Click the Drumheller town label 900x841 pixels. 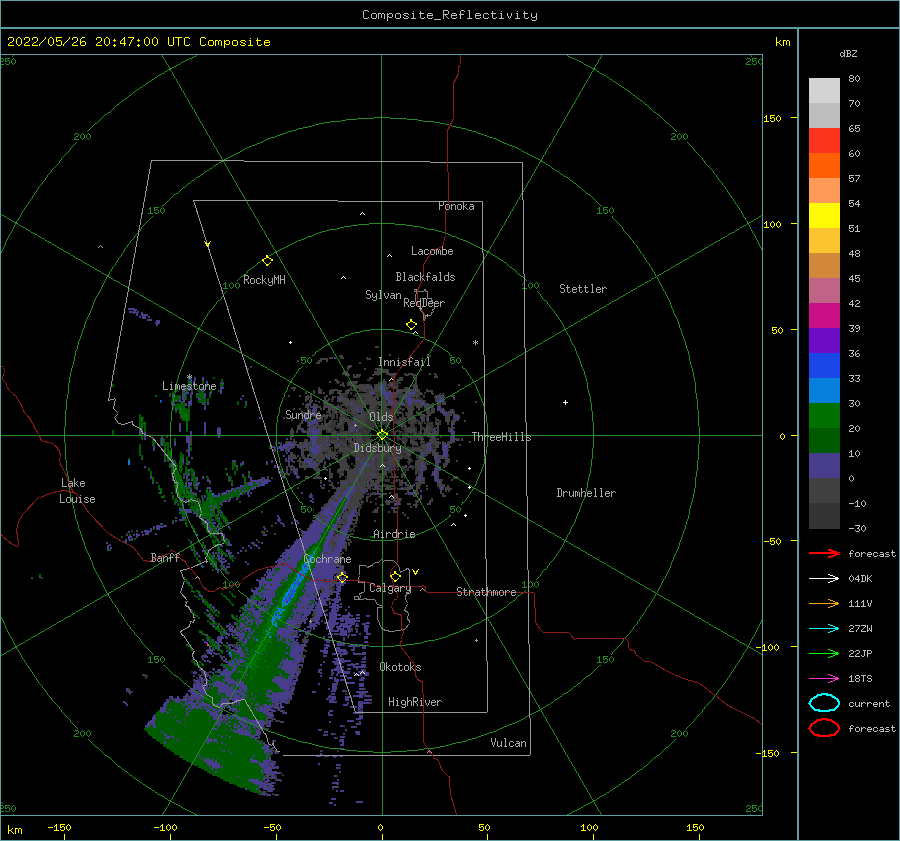tap(586, 493)
